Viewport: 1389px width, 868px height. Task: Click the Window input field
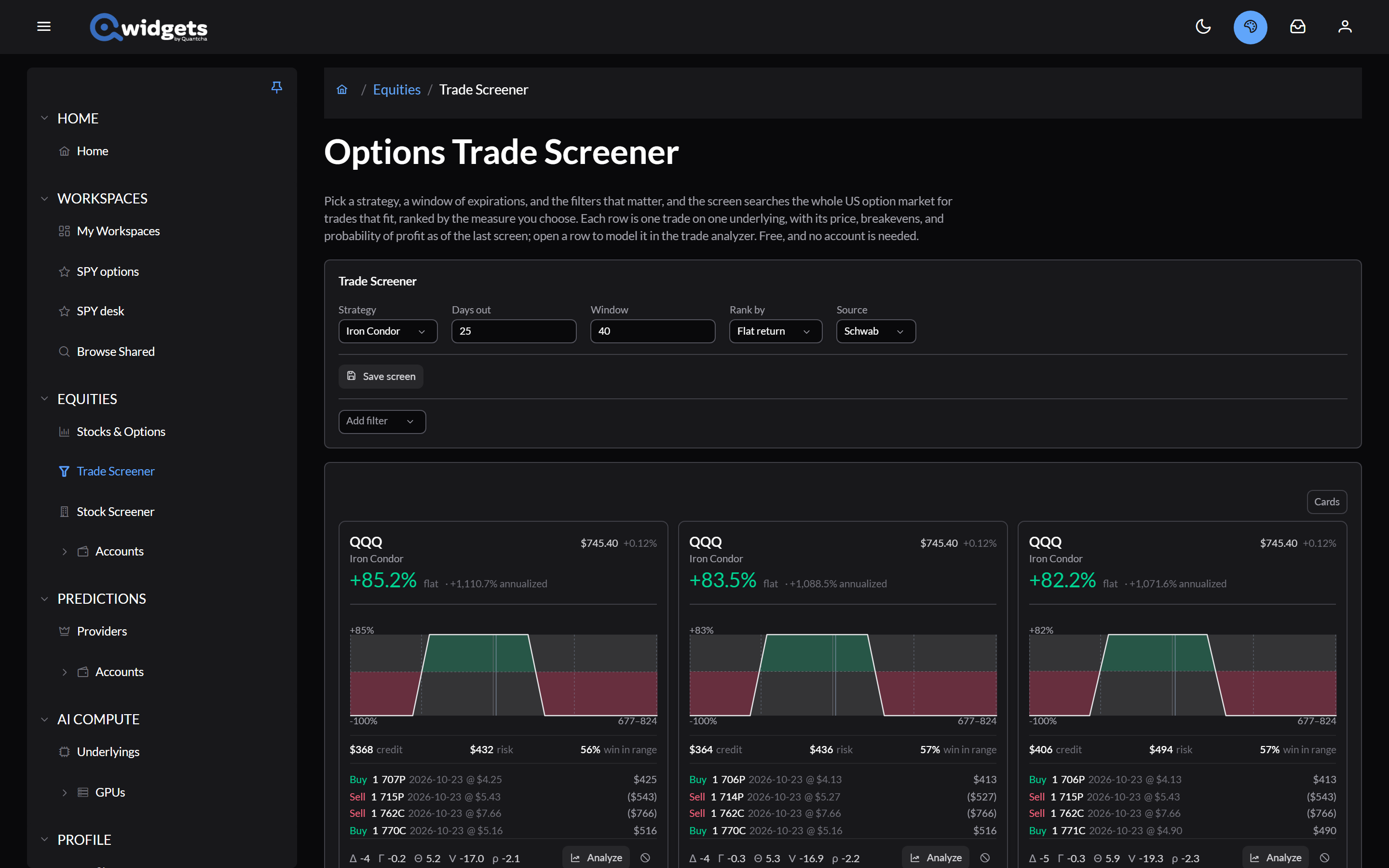(x=653, y=331)
